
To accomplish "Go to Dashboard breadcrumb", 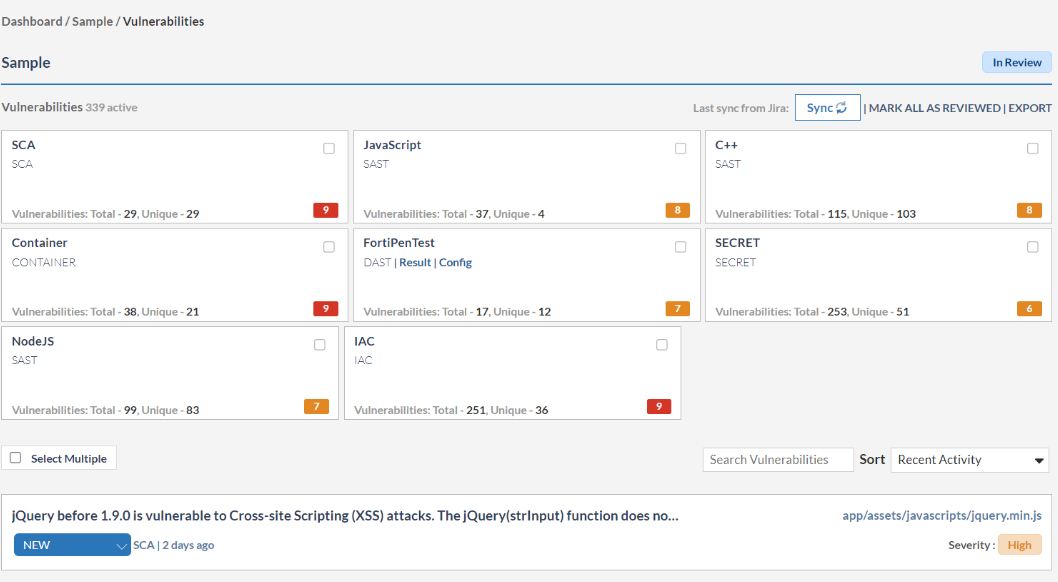I will click(32, 22).
